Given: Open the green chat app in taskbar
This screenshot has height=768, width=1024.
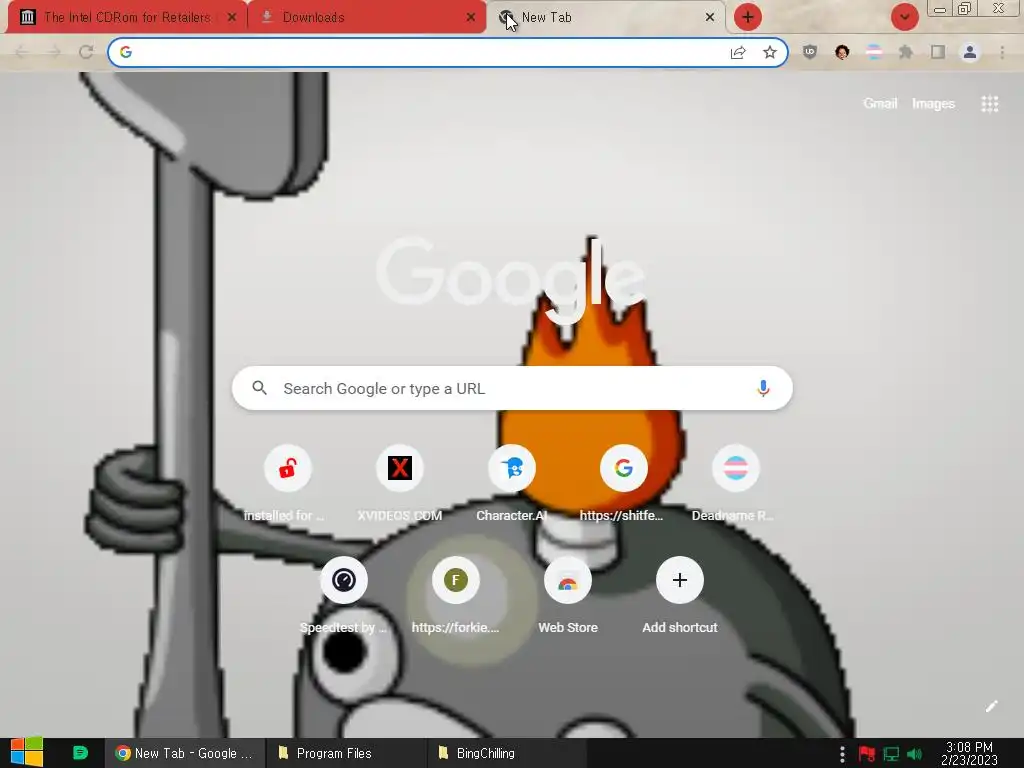Looking at the screenshot, I should pyautogui.click(x=80, y=753).
